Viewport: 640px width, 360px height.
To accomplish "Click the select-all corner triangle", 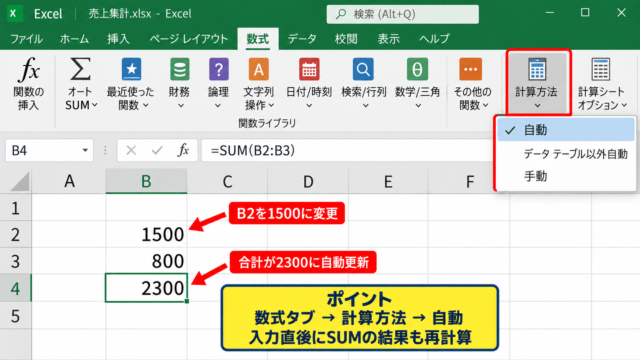I will click(x=20, y=182).
